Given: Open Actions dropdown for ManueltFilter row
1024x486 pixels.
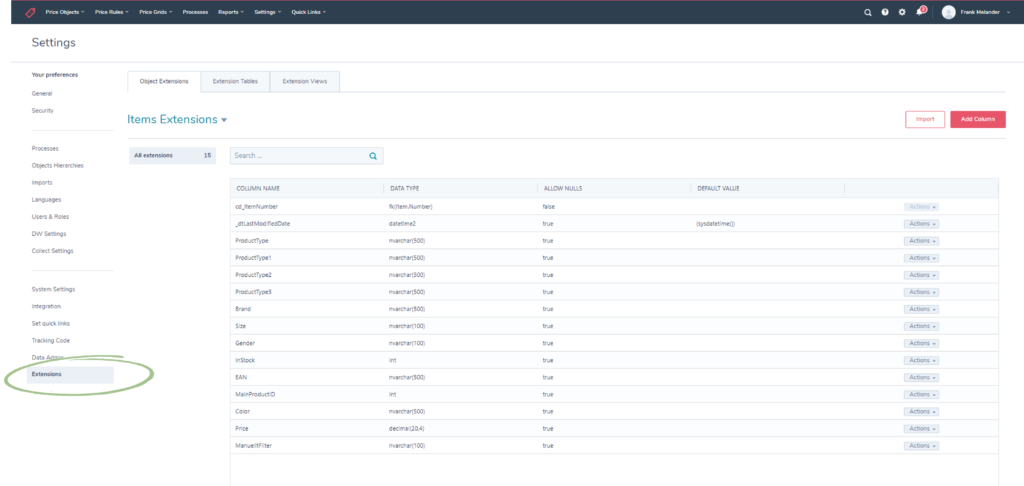Looking at the screenshot, I should (x=921, y=446).
